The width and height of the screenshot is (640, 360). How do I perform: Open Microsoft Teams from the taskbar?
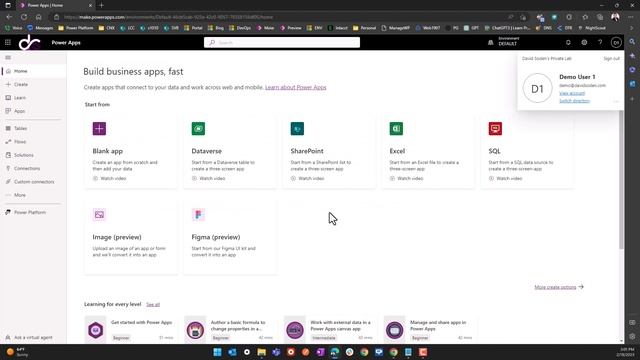[x=276, y=352]
